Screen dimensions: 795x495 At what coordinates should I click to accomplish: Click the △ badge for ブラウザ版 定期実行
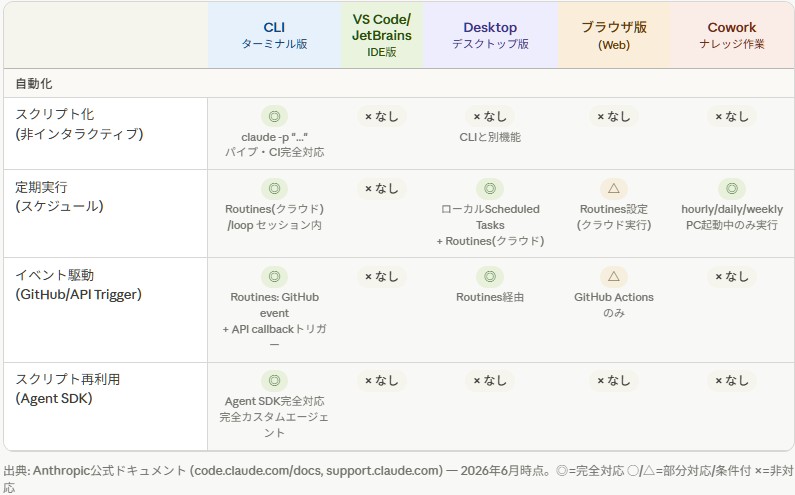point(613,189)
